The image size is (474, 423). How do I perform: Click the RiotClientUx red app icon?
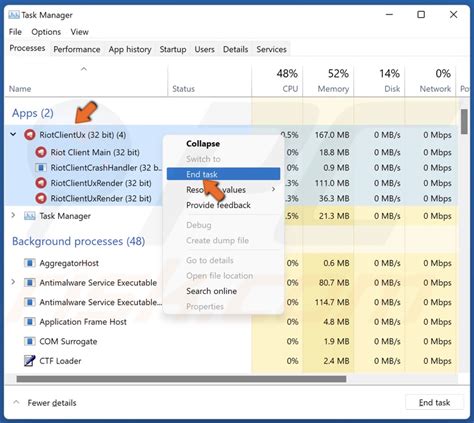pyautogui.click(x=30, y=135)
